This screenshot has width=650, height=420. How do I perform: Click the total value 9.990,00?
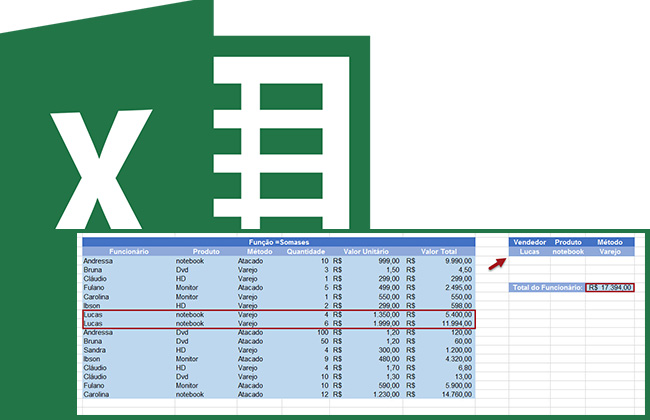pos(458,261)
